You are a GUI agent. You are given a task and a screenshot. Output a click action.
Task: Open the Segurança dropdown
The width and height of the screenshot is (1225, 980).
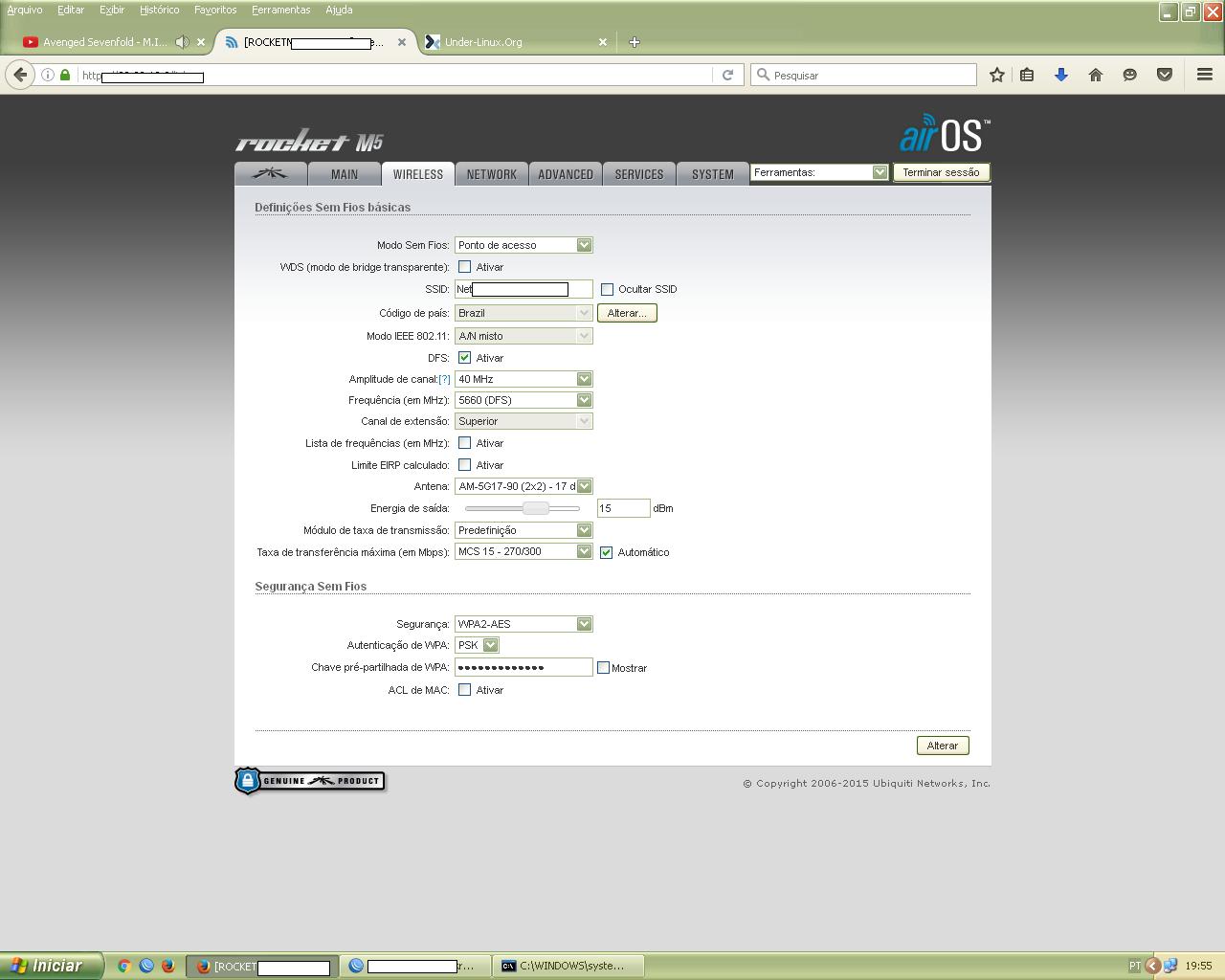523,624
